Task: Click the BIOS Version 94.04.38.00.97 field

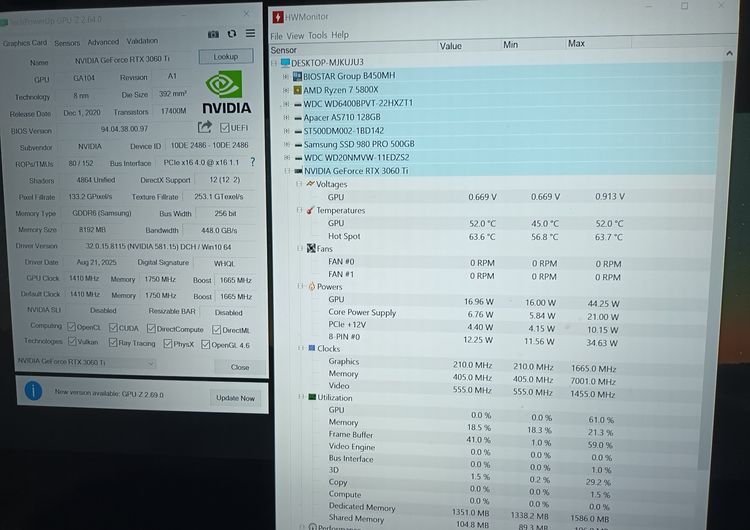Action: [x=124, y=129]
